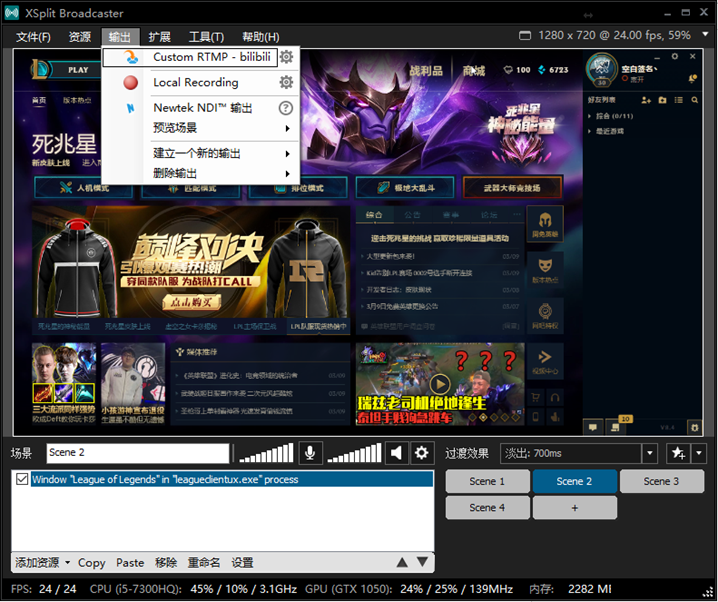Click the microphone mute icon
This screenshot has width=718, height=602.
310,453
